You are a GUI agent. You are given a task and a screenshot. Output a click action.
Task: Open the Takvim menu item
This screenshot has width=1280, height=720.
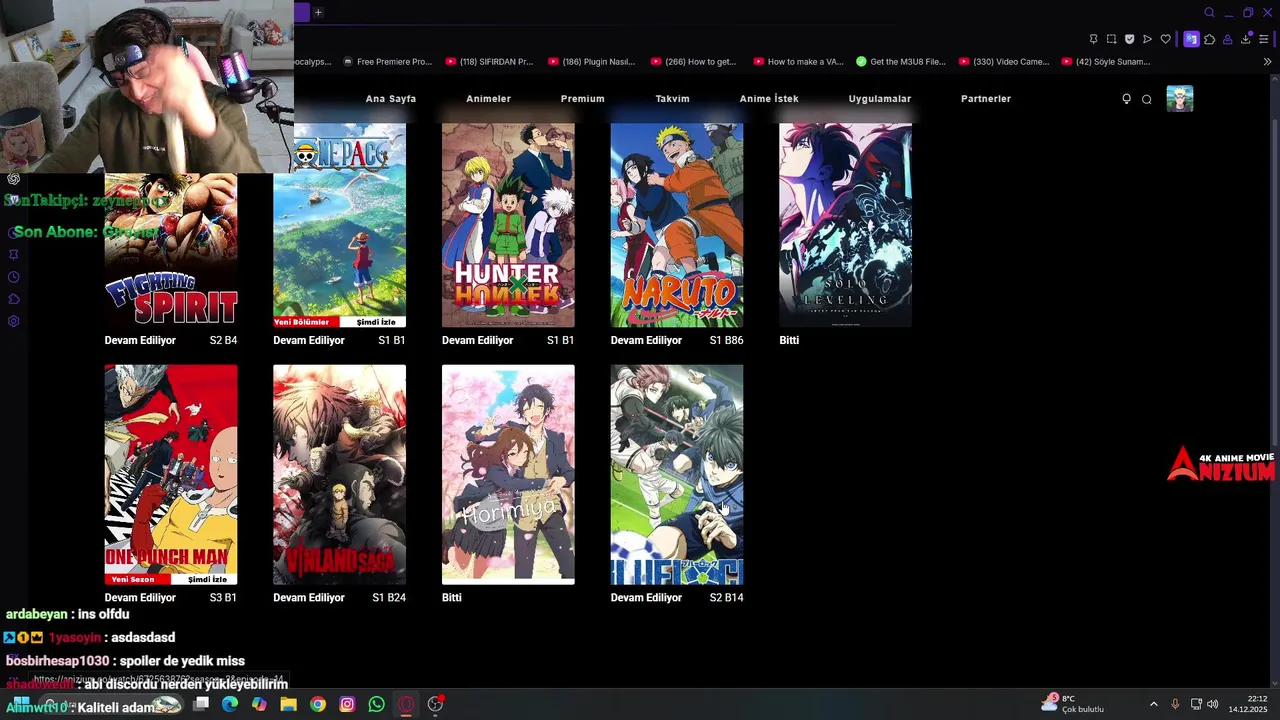coord(672,99)
